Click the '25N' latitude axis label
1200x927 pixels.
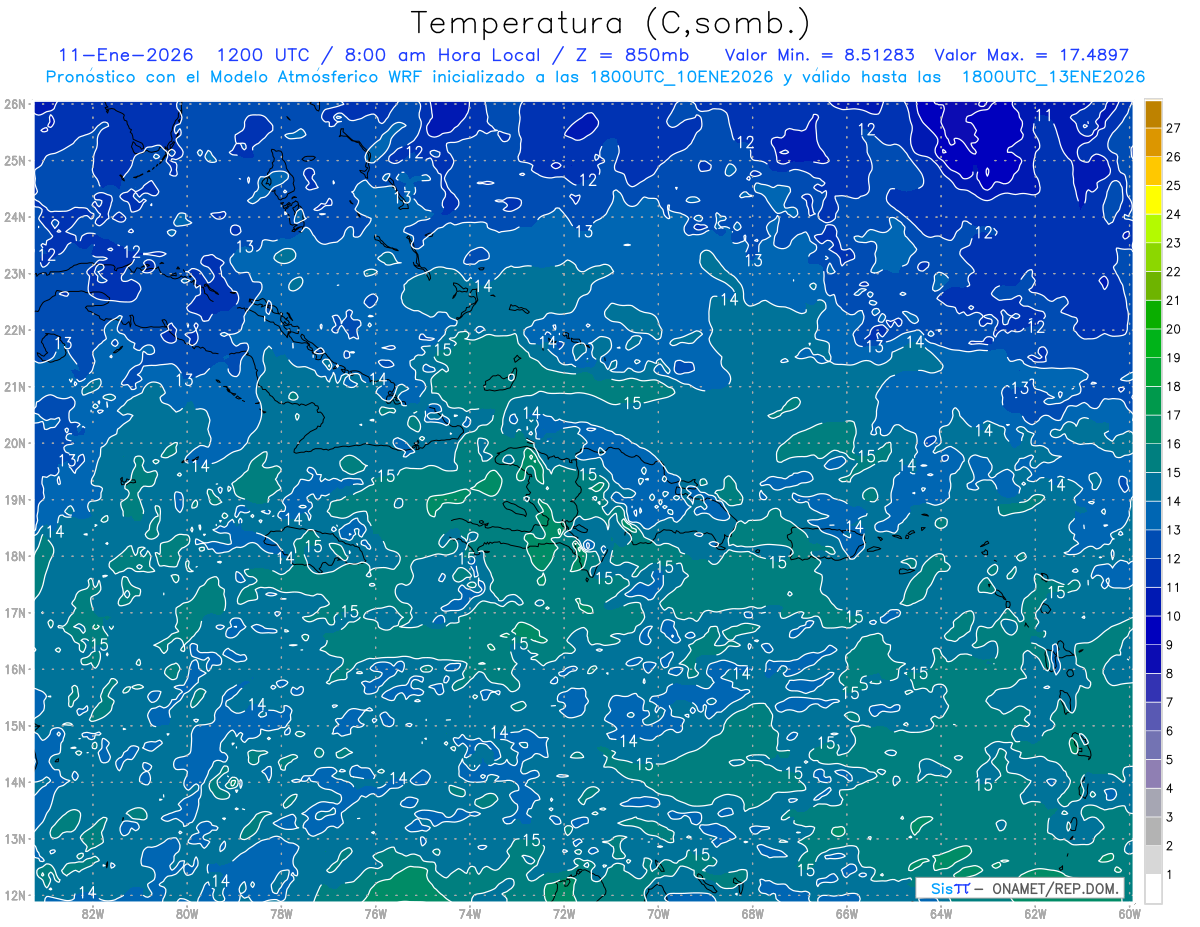pos(15,160)
